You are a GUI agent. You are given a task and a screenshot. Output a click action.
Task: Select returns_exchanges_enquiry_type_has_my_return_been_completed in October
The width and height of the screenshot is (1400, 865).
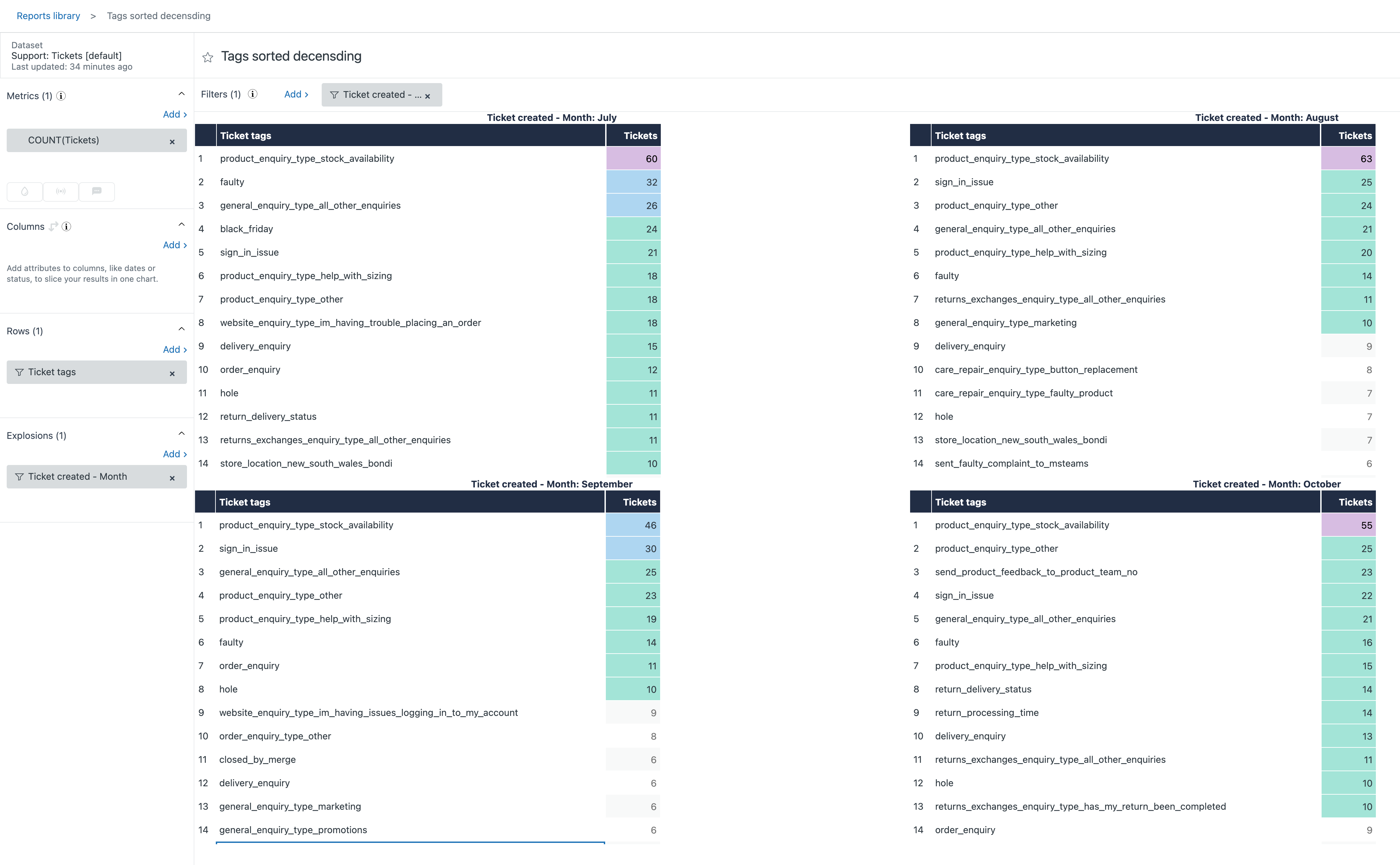tap(1081, 807)
